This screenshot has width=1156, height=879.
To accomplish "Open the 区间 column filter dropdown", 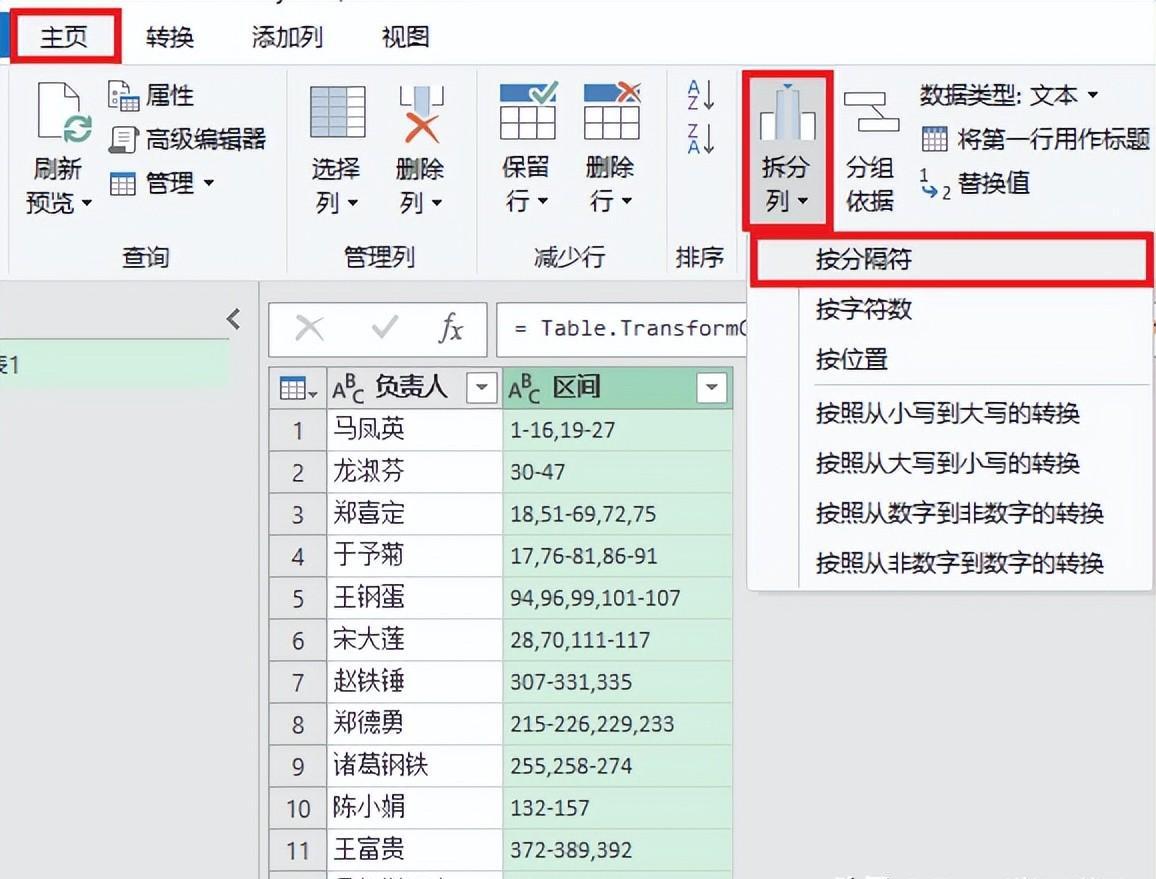I will pos(712,387).
